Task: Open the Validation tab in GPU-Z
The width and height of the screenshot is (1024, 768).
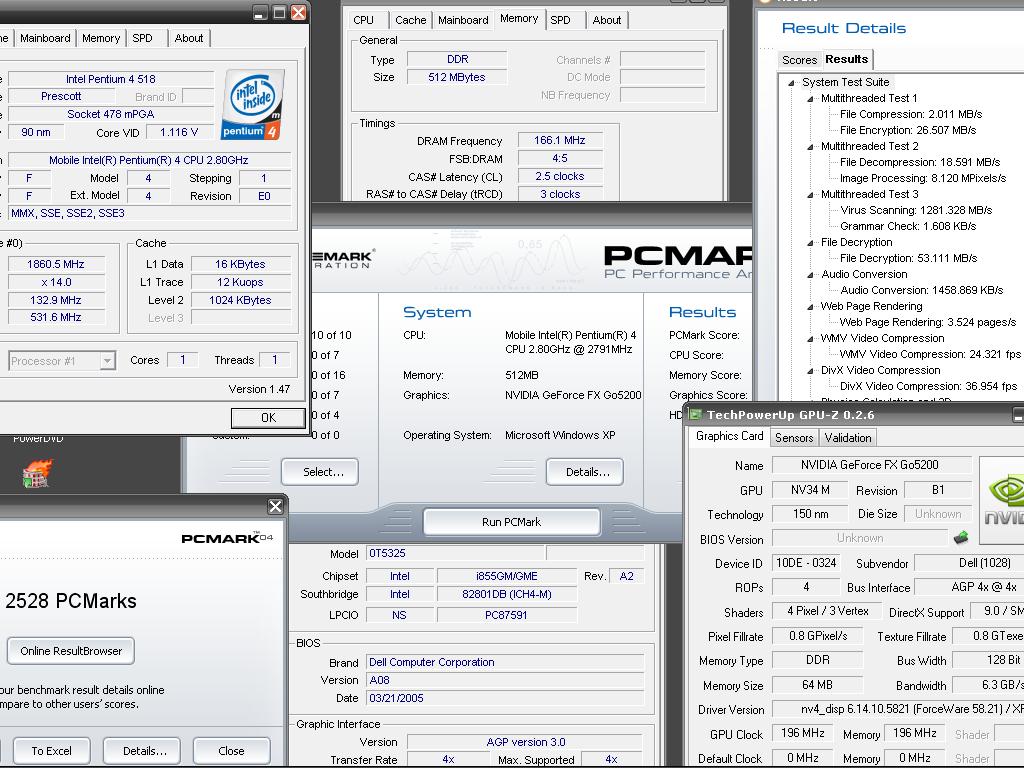Action: coord(848,438)
